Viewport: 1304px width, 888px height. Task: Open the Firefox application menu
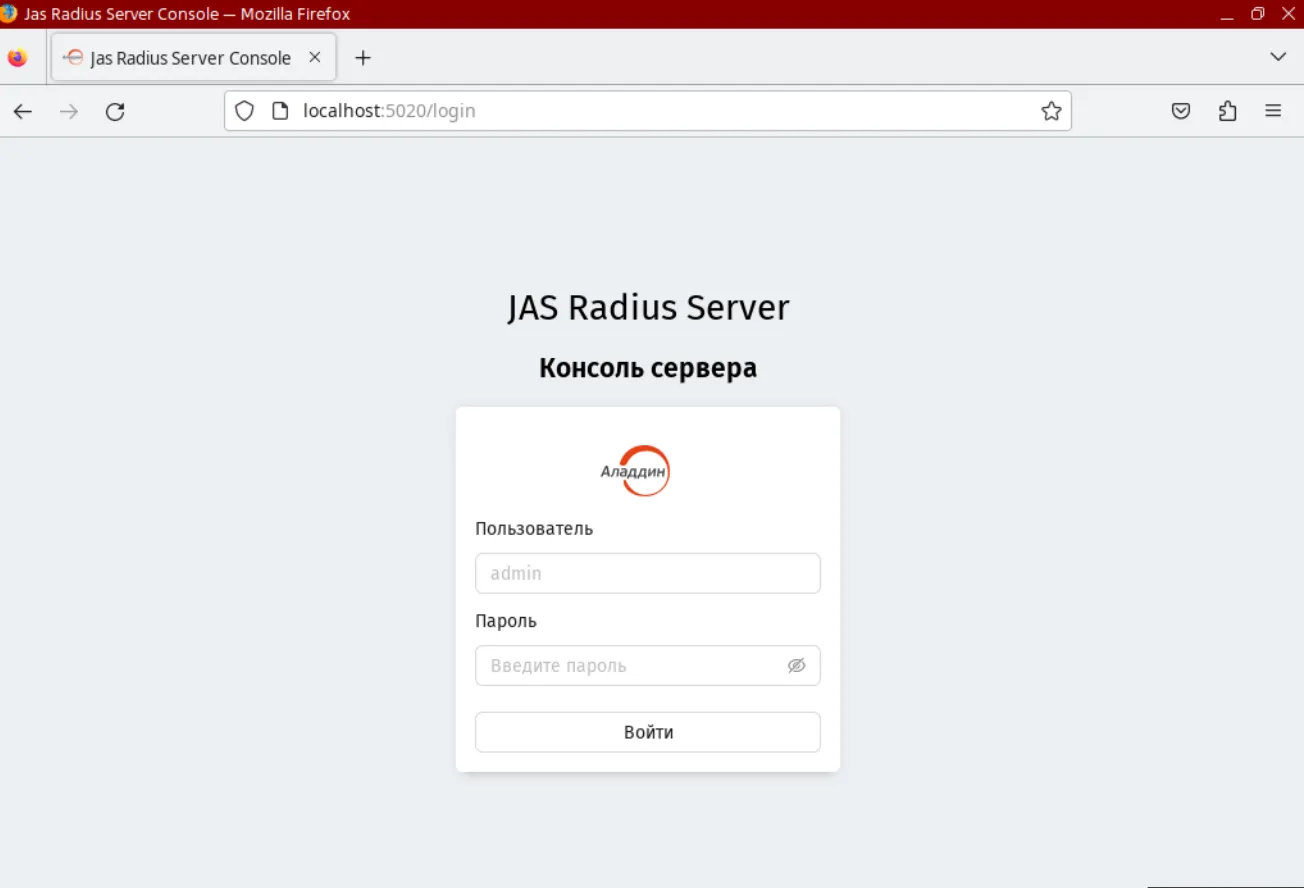click(1273, 111)
